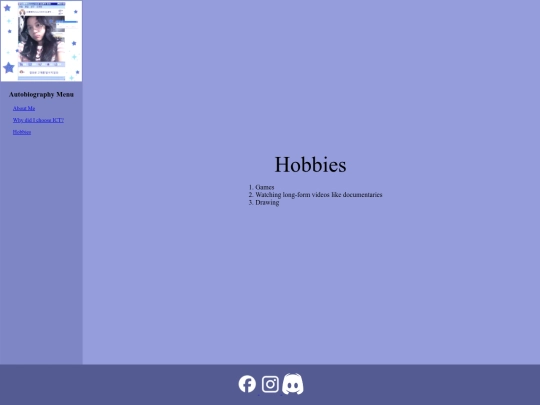Open the 'Why did I choose ICT?' link
Viewport: 540px width, 405px height.
click(x=38, y=120)
